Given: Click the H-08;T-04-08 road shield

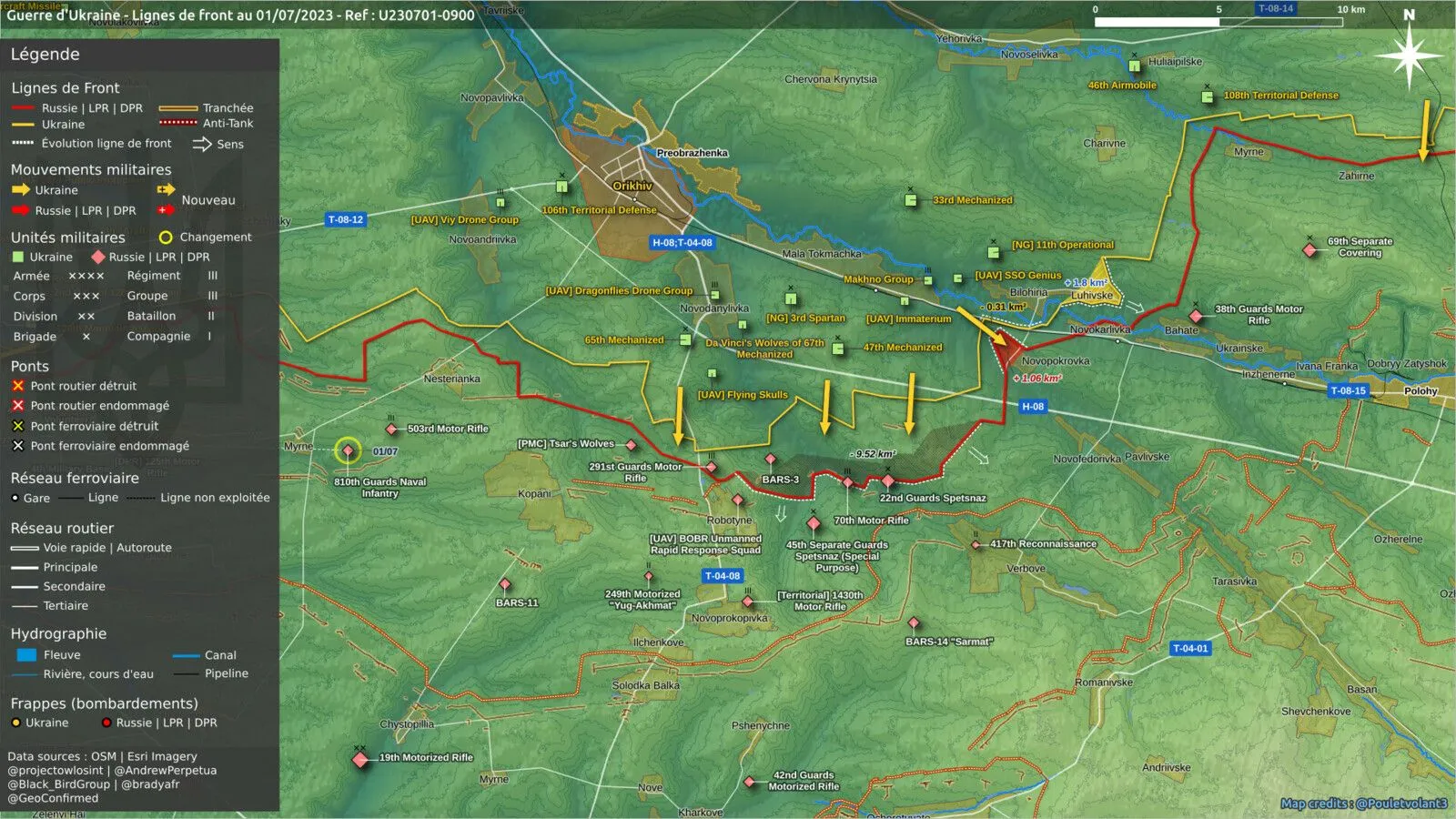Looking at the screenshot, I should pos(682,243).
